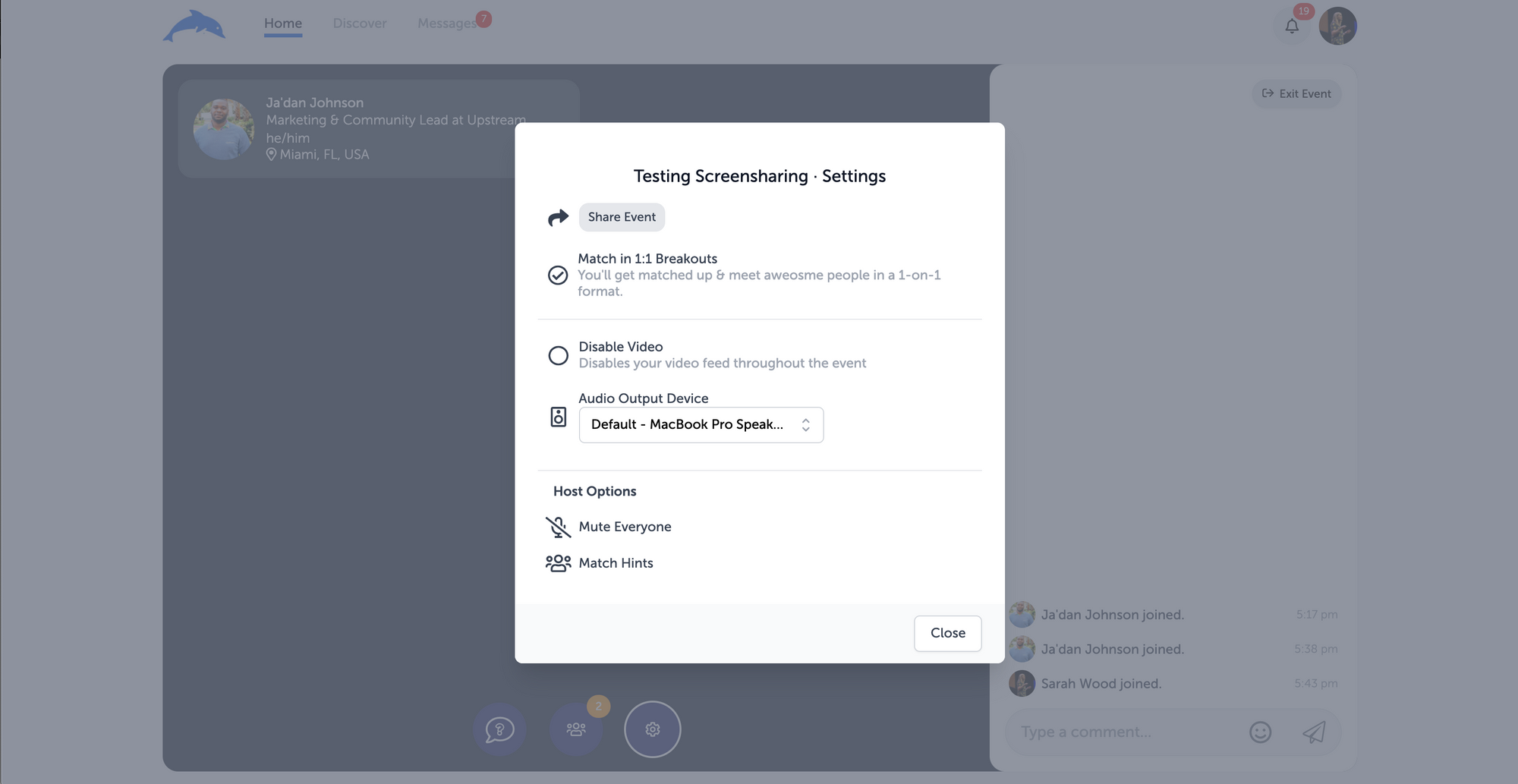Send comment with paper plane icon

point(1314,732)
